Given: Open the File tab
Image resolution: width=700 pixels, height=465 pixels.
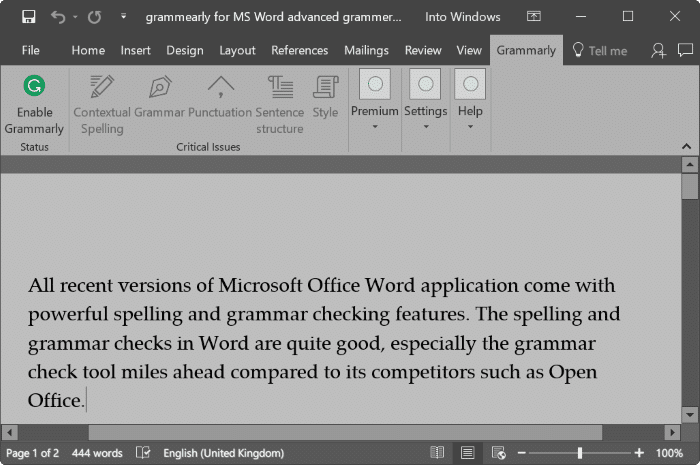Looking at the screenshot, I should click(x=30, y=50).
